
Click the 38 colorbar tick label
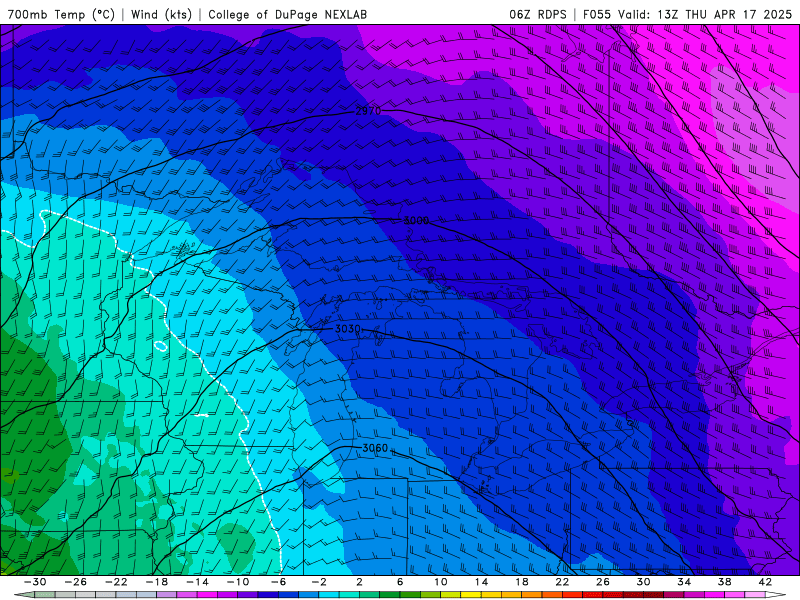[724, 582]
